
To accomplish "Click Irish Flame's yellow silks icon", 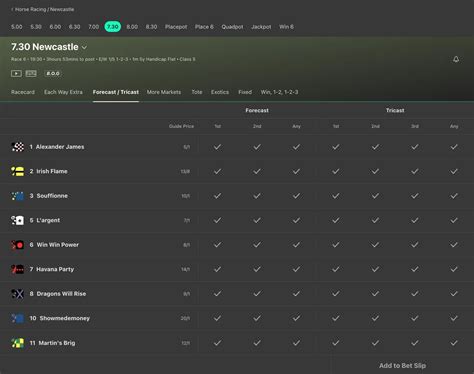I will pos(18,171).
